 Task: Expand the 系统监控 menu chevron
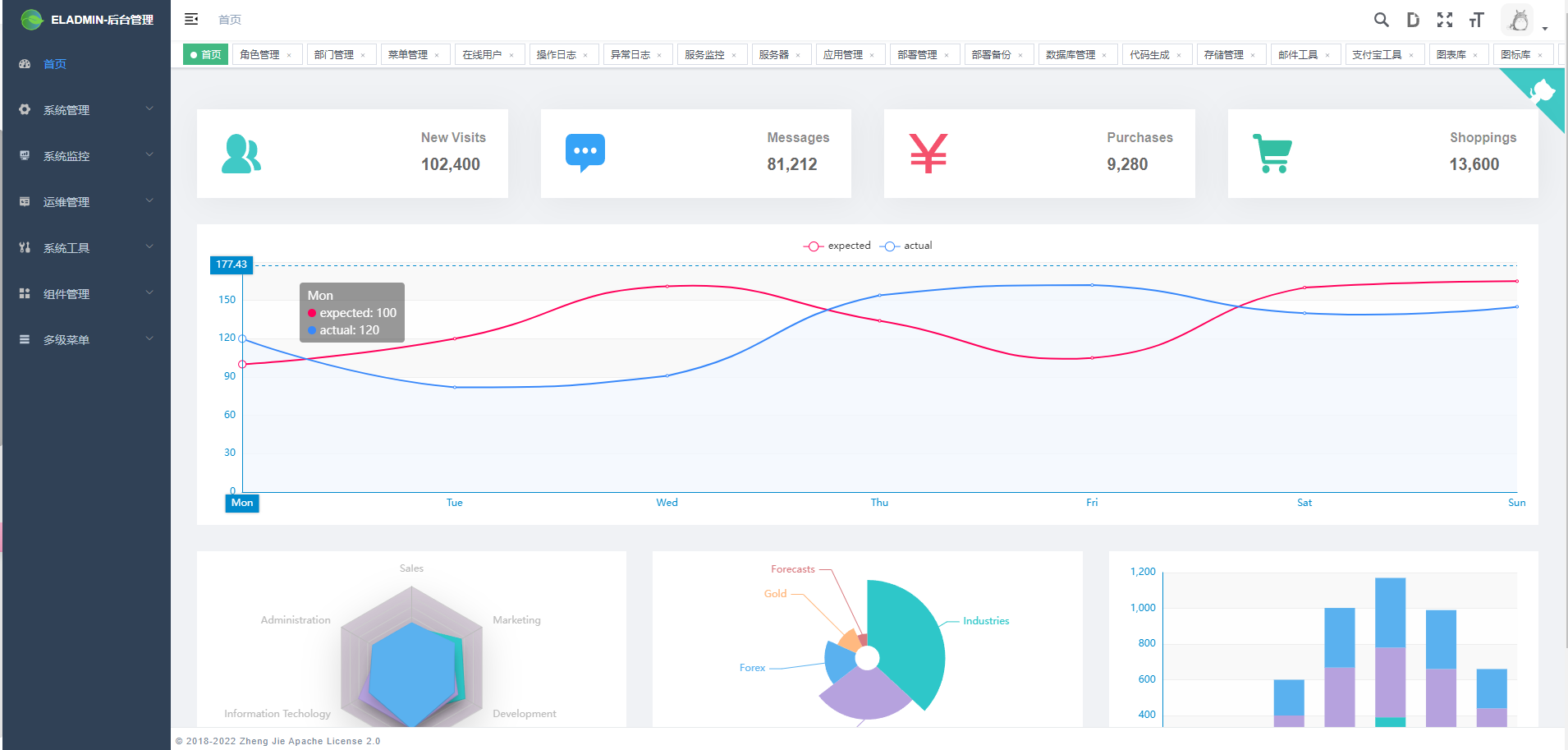[149, 154]
